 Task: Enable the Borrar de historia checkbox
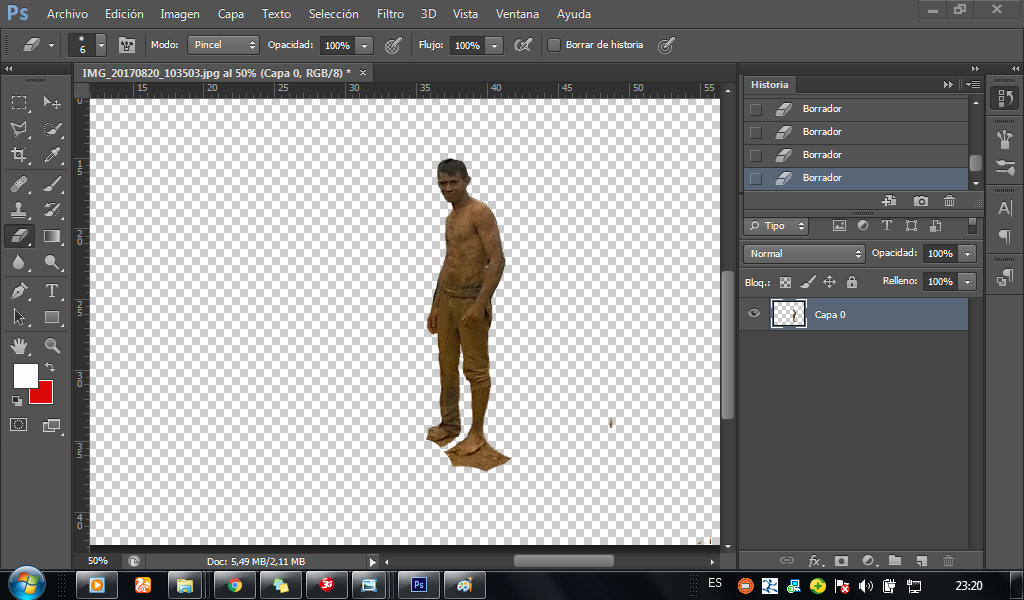(554, 45)
